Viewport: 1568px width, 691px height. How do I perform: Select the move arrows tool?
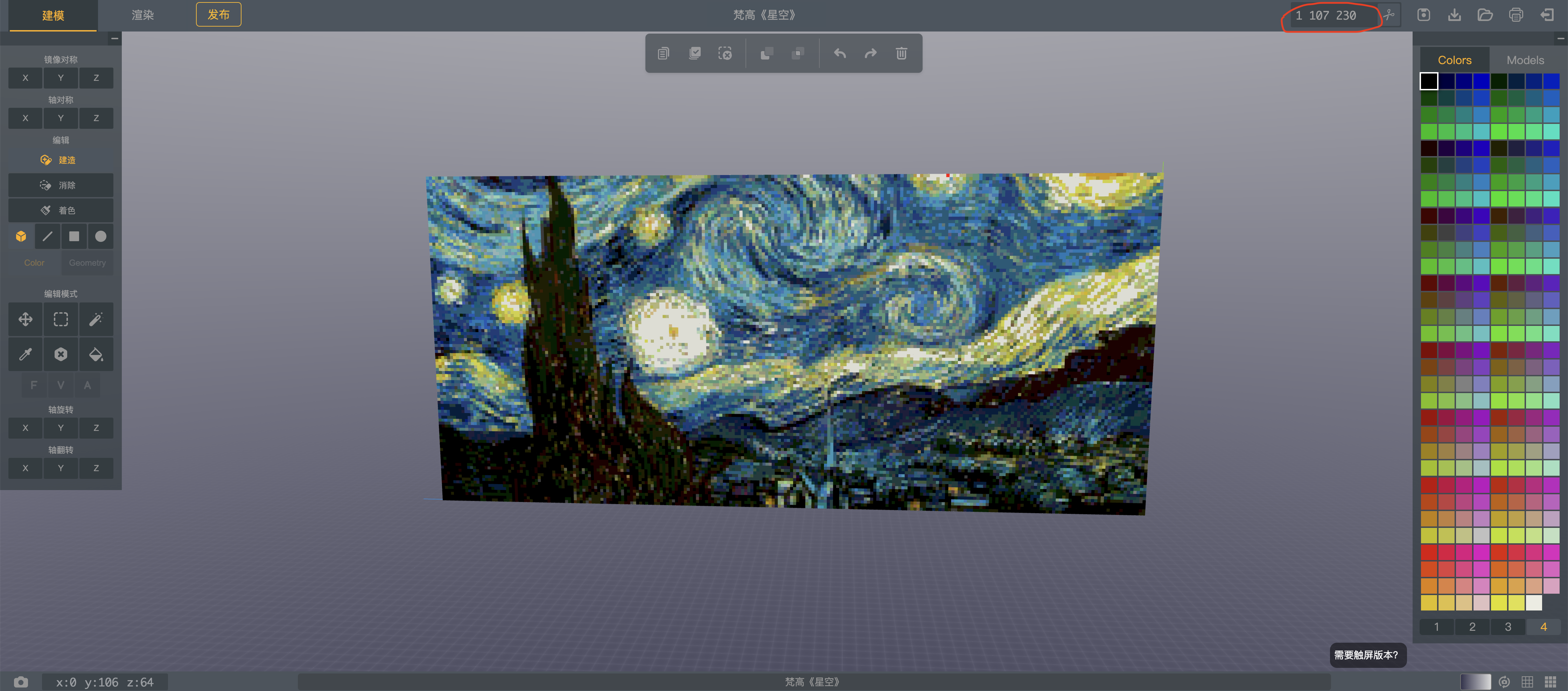pos(26,320)
